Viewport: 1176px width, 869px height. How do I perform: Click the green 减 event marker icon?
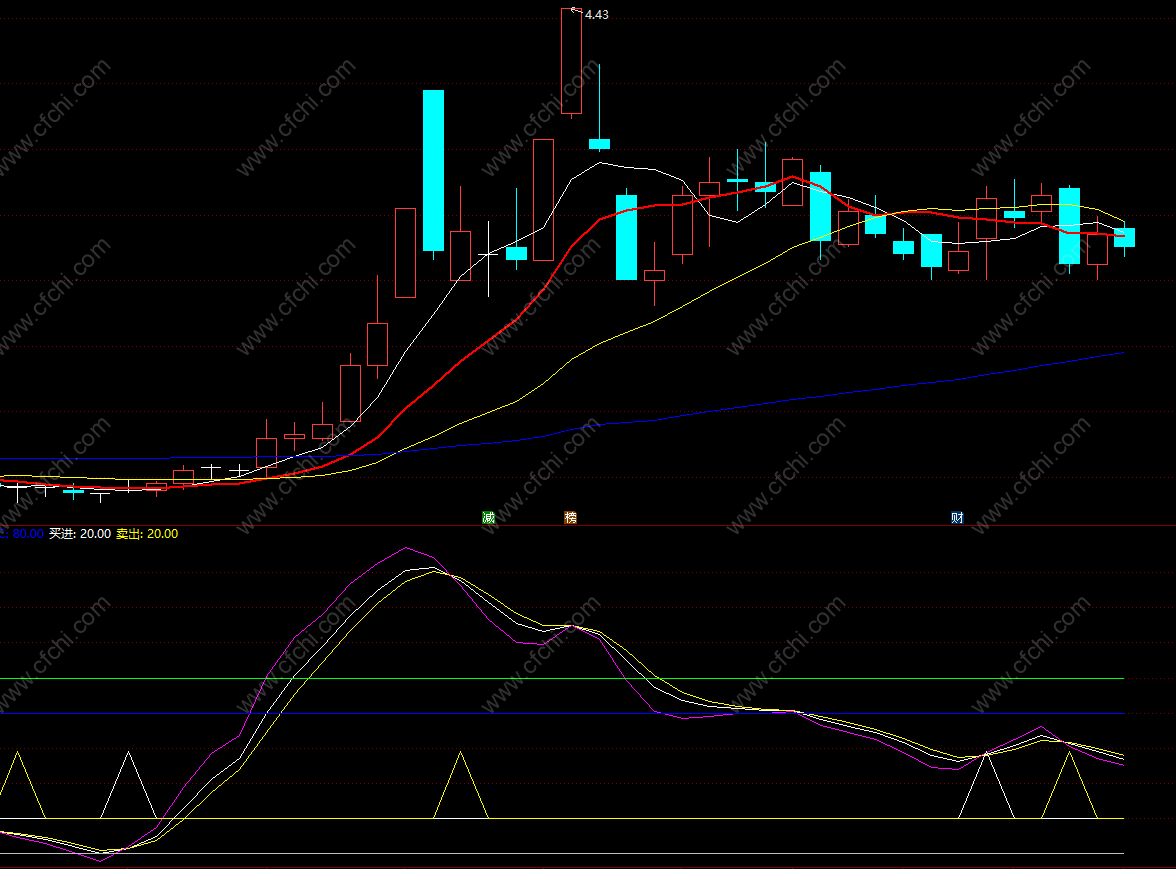[488, 517]
